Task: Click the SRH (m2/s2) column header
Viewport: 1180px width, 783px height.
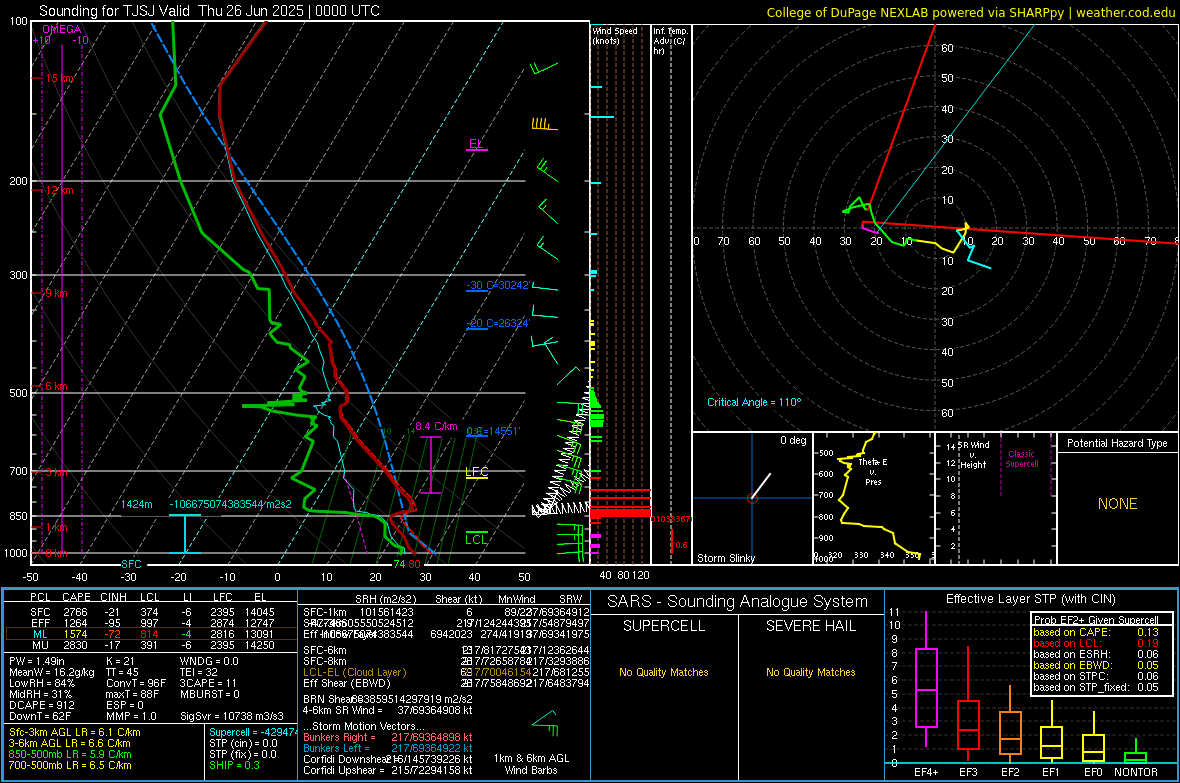Action: (x=385, y=599)
